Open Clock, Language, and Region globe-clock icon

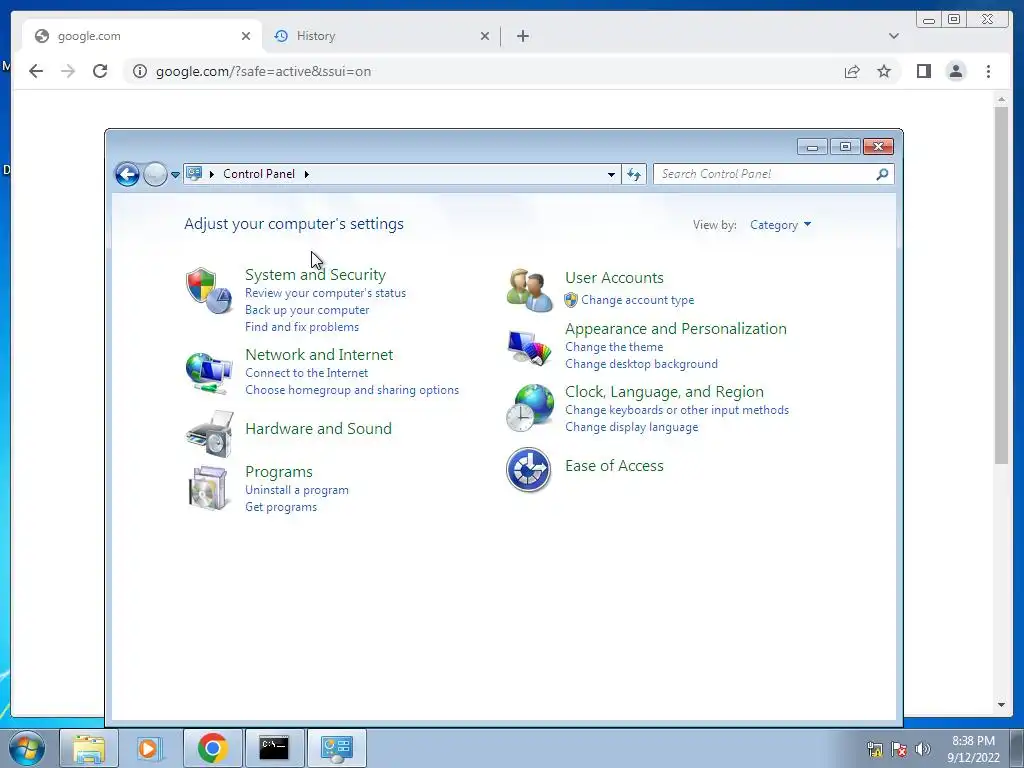tap(530, 408)
